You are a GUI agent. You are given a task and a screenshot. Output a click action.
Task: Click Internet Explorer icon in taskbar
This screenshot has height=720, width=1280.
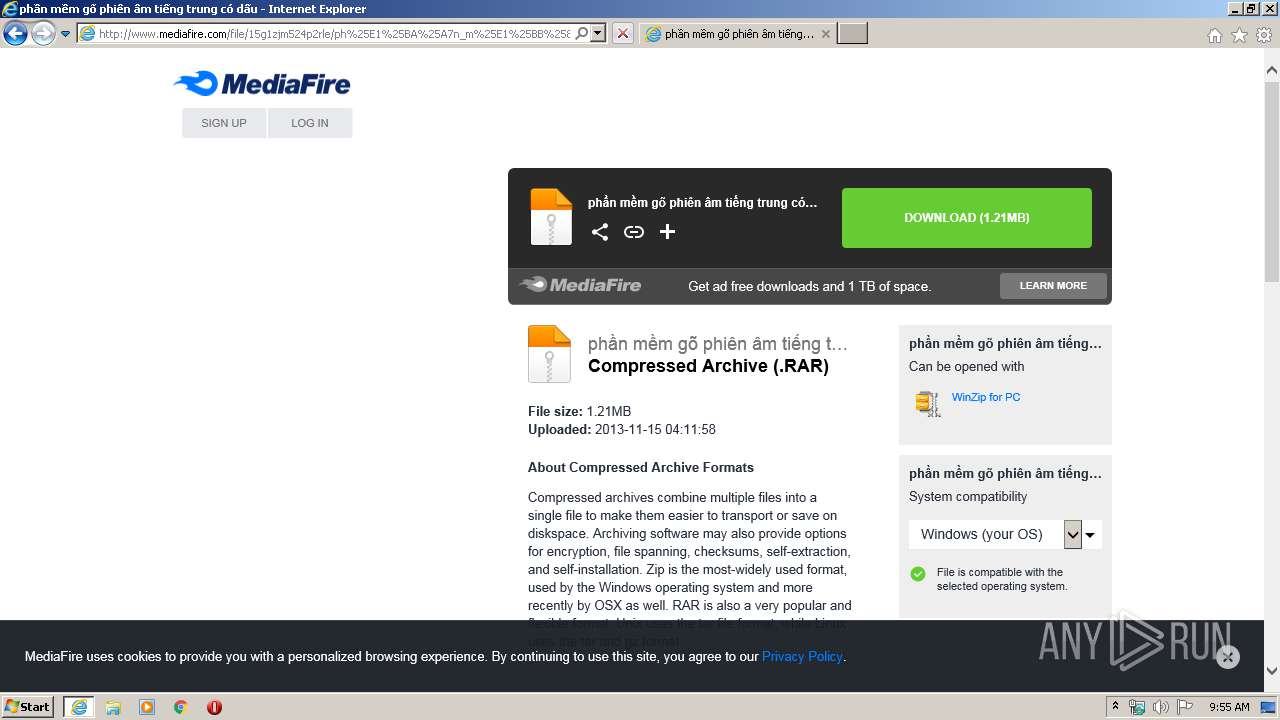(x=79, y=707)
